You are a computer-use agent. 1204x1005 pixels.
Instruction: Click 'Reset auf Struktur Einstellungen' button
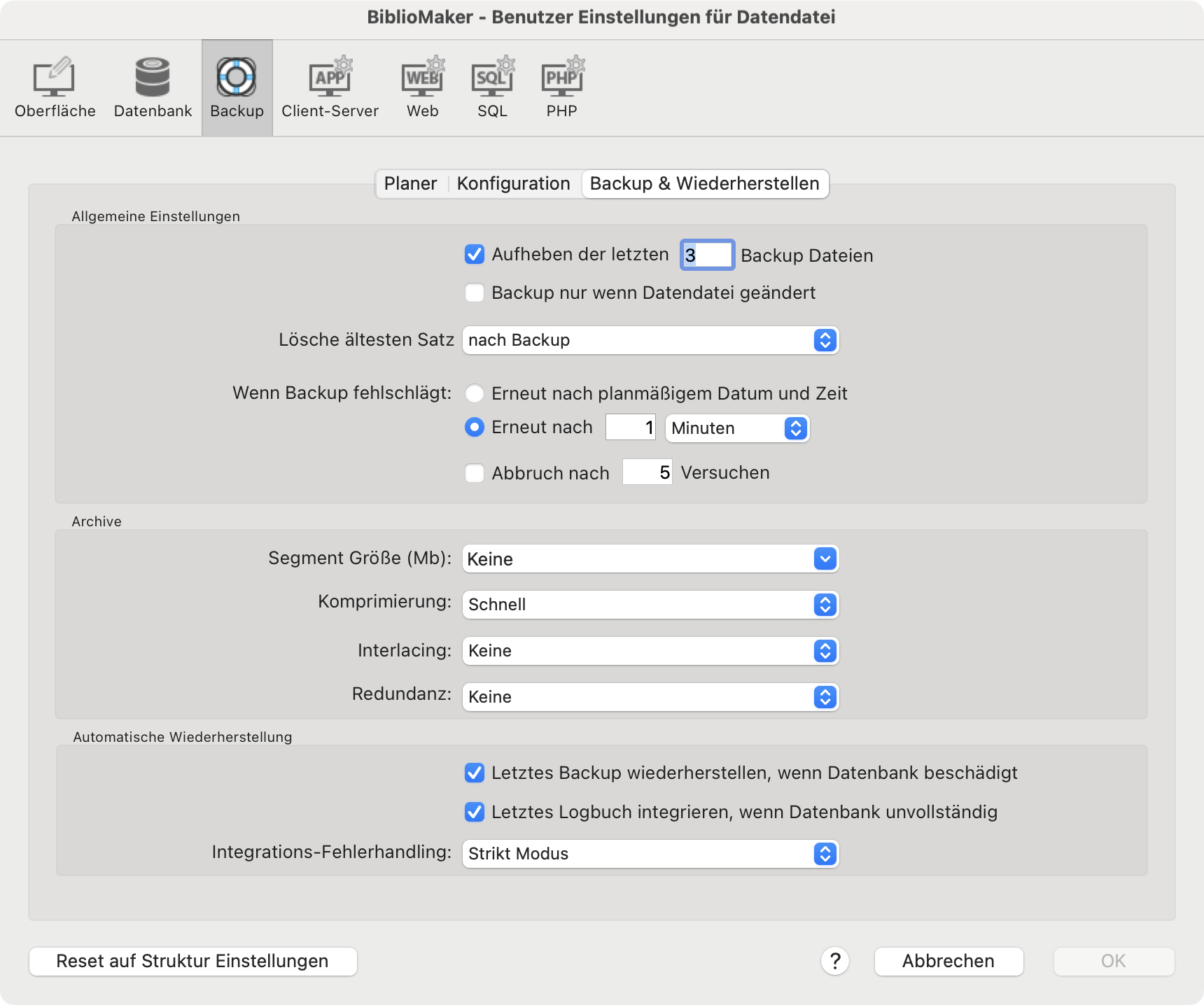click(192, 962)
